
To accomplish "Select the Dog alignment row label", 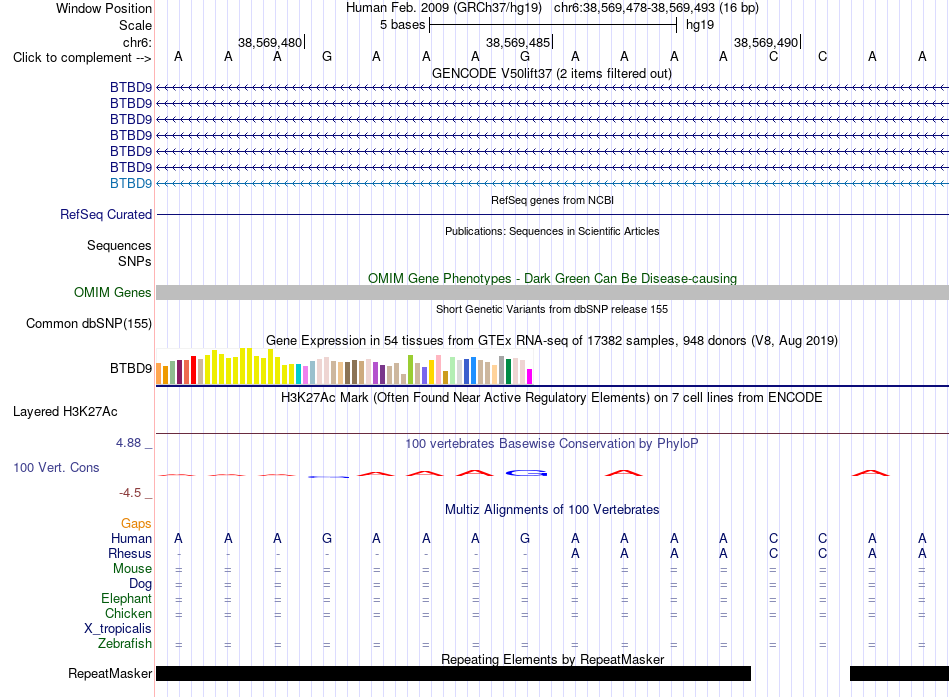I will (x=140, y=584).
